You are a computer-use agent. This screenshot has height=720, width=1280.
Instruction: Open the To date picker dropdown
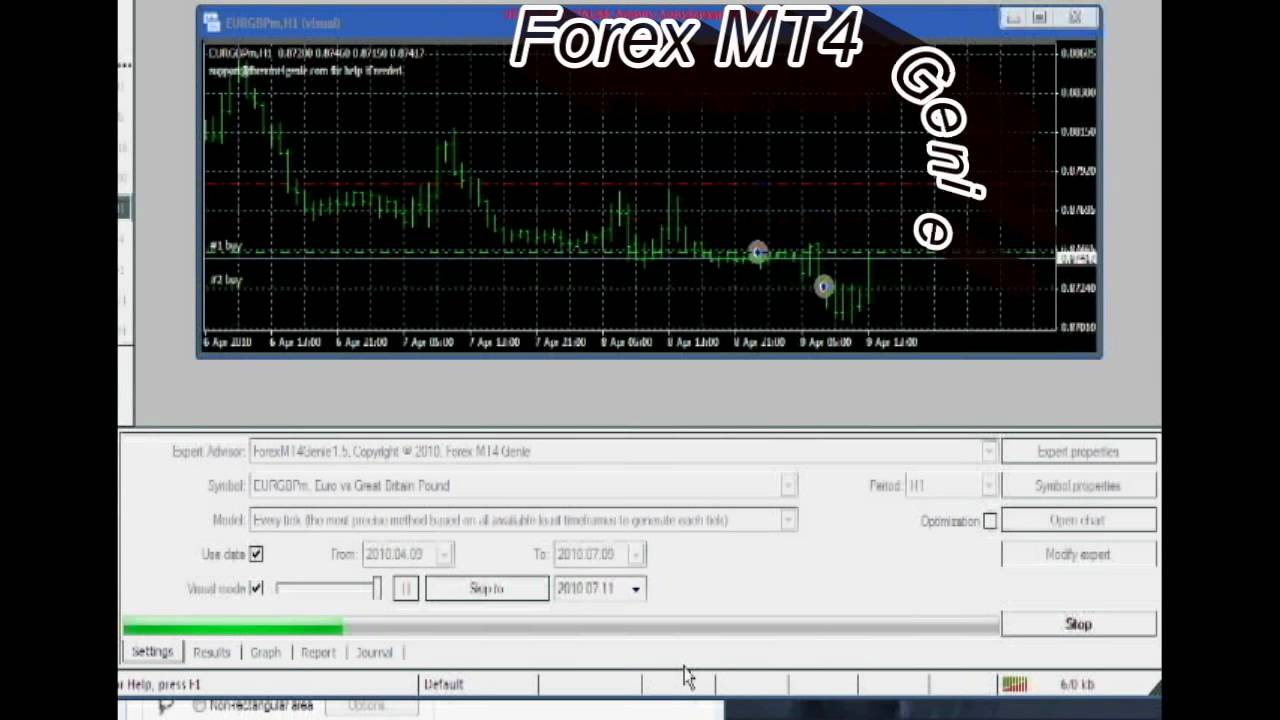pos(636,554)
